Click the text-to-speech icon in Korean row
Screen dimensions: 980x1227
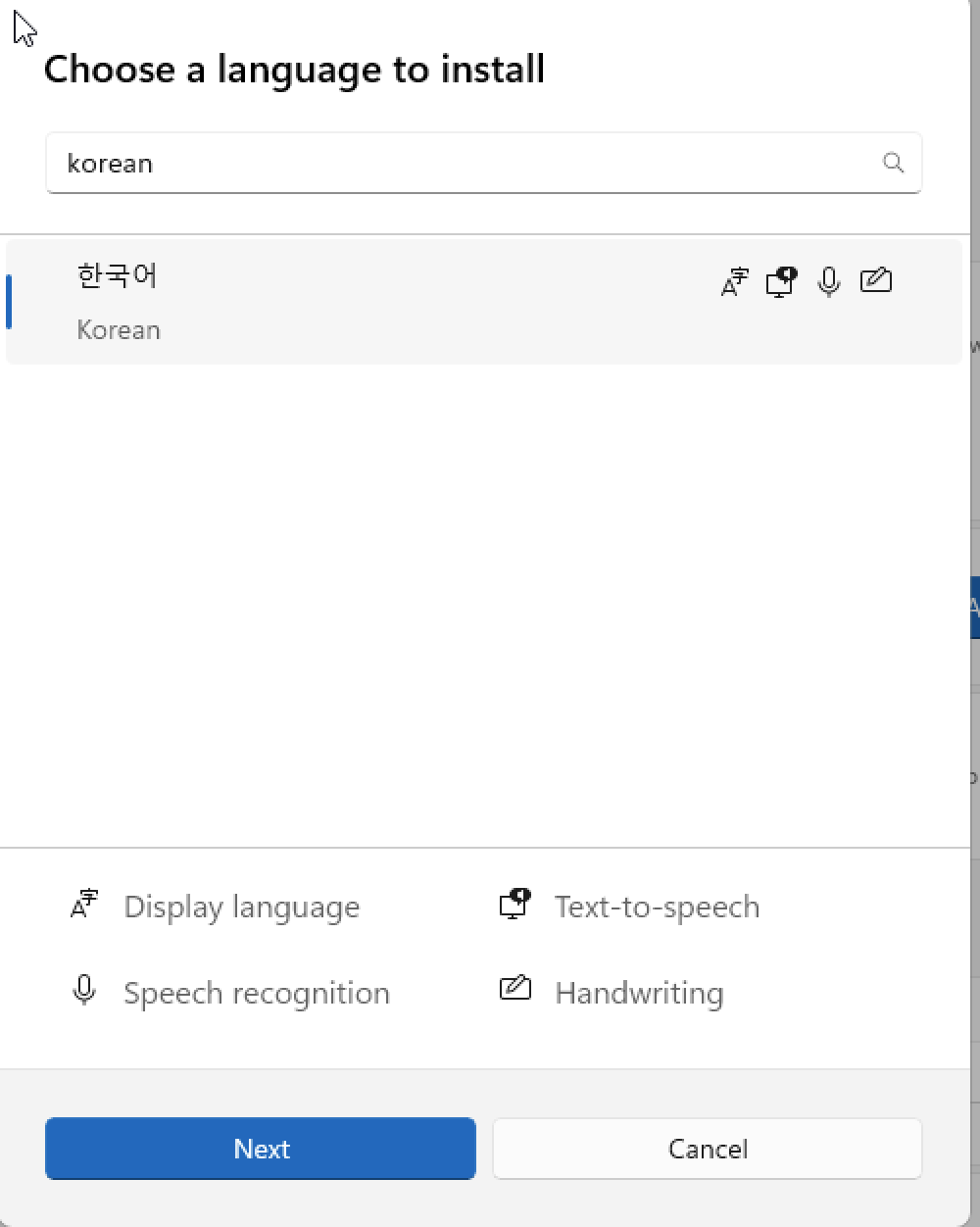coord(781,282)
